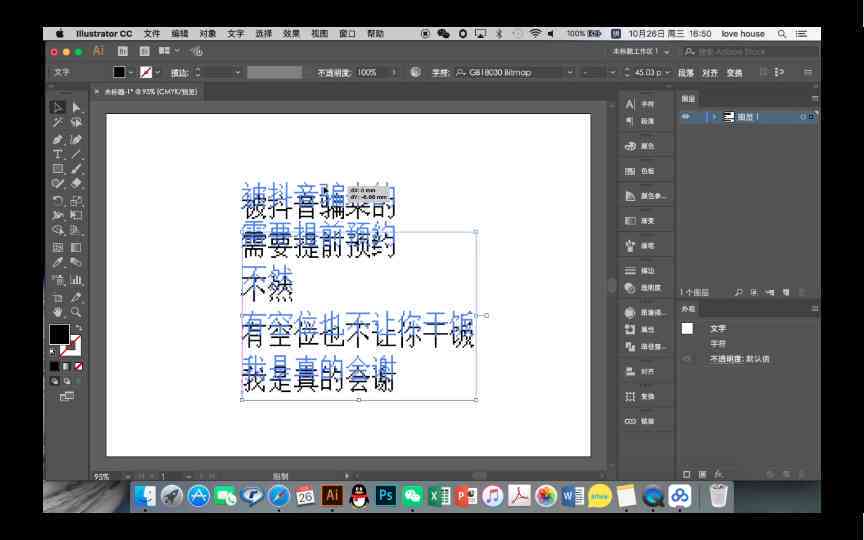Screen dimensions: 864x540
Task: Select the Eraser tool
Action: coord(76,183)
